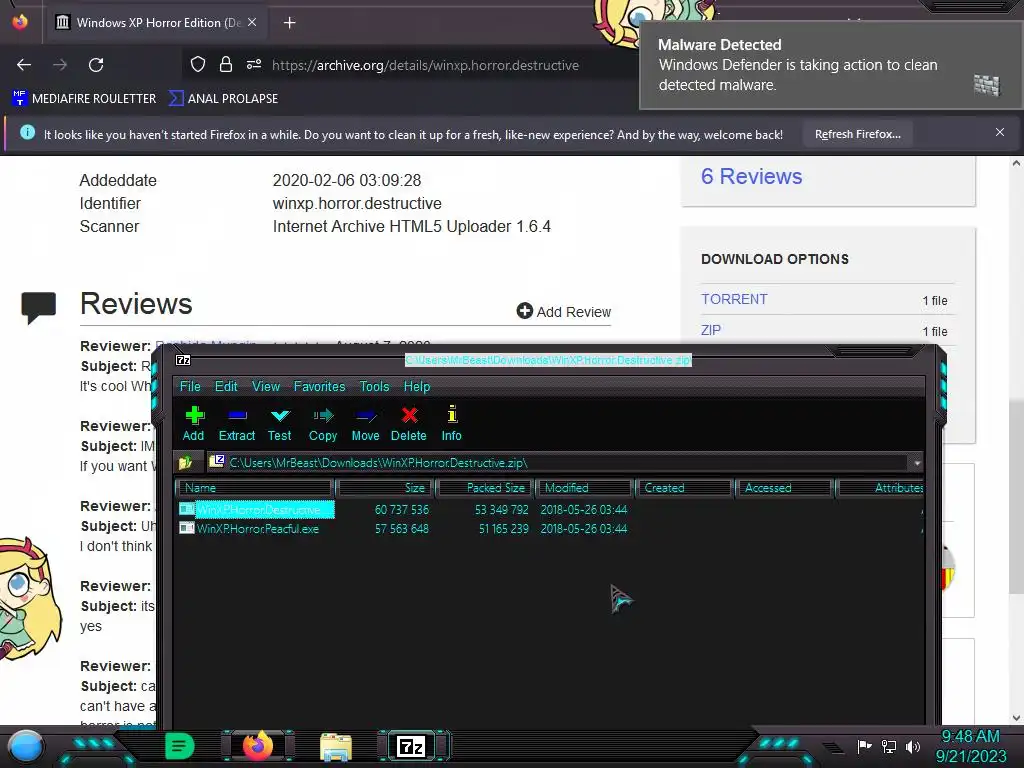The image size is (1024, 768).
Task: Sort by Packed Size column
Action: [x=486, y=488]
